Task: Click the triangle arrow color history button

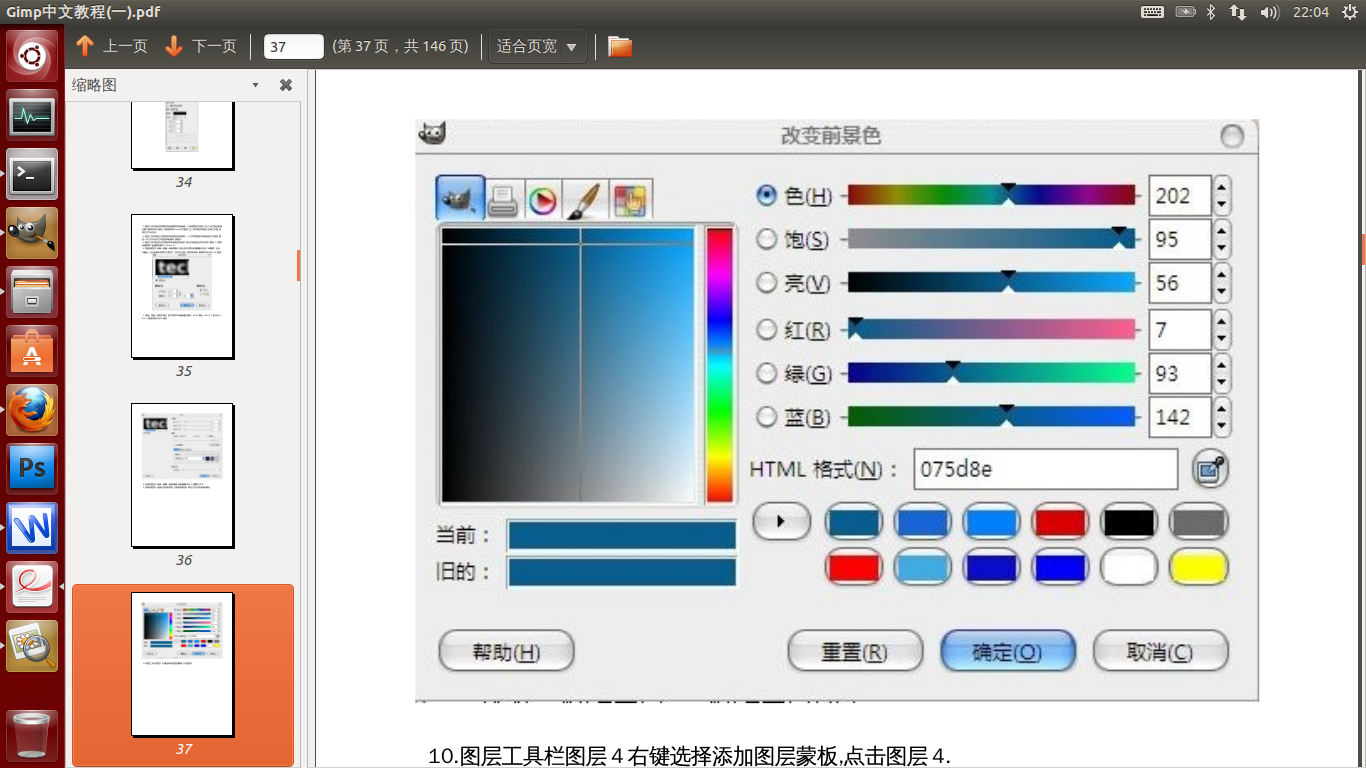Action: pos(781,521)
